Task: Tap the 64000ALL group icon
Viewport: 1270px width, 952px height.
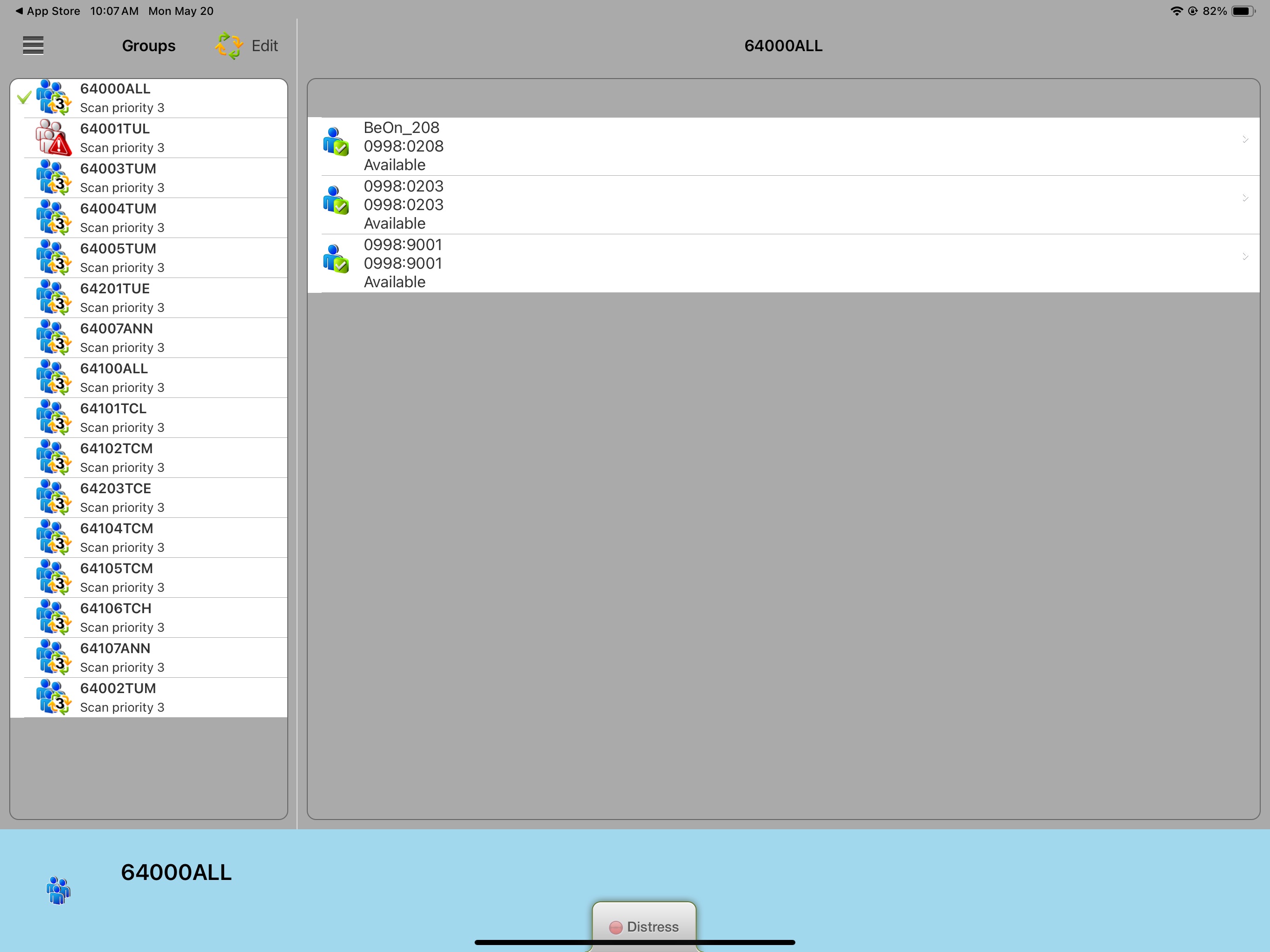Action: [x=54, y=98]
